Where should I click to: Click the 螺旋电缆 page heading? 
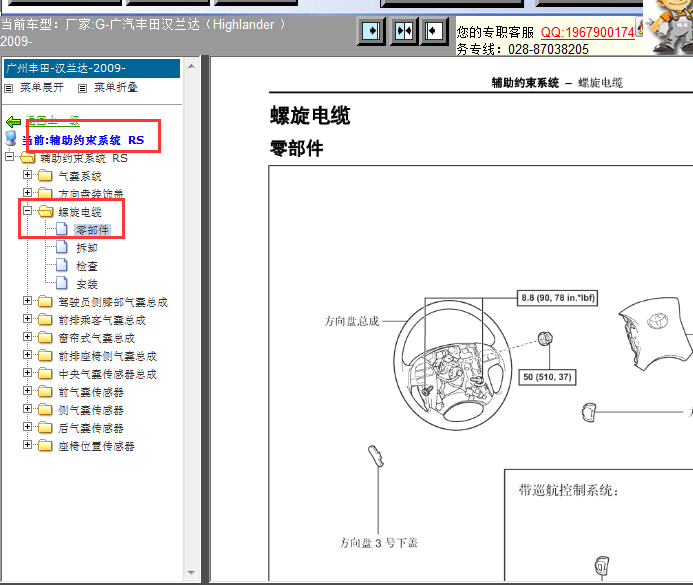pyautogui.click(x=310, y=116)
